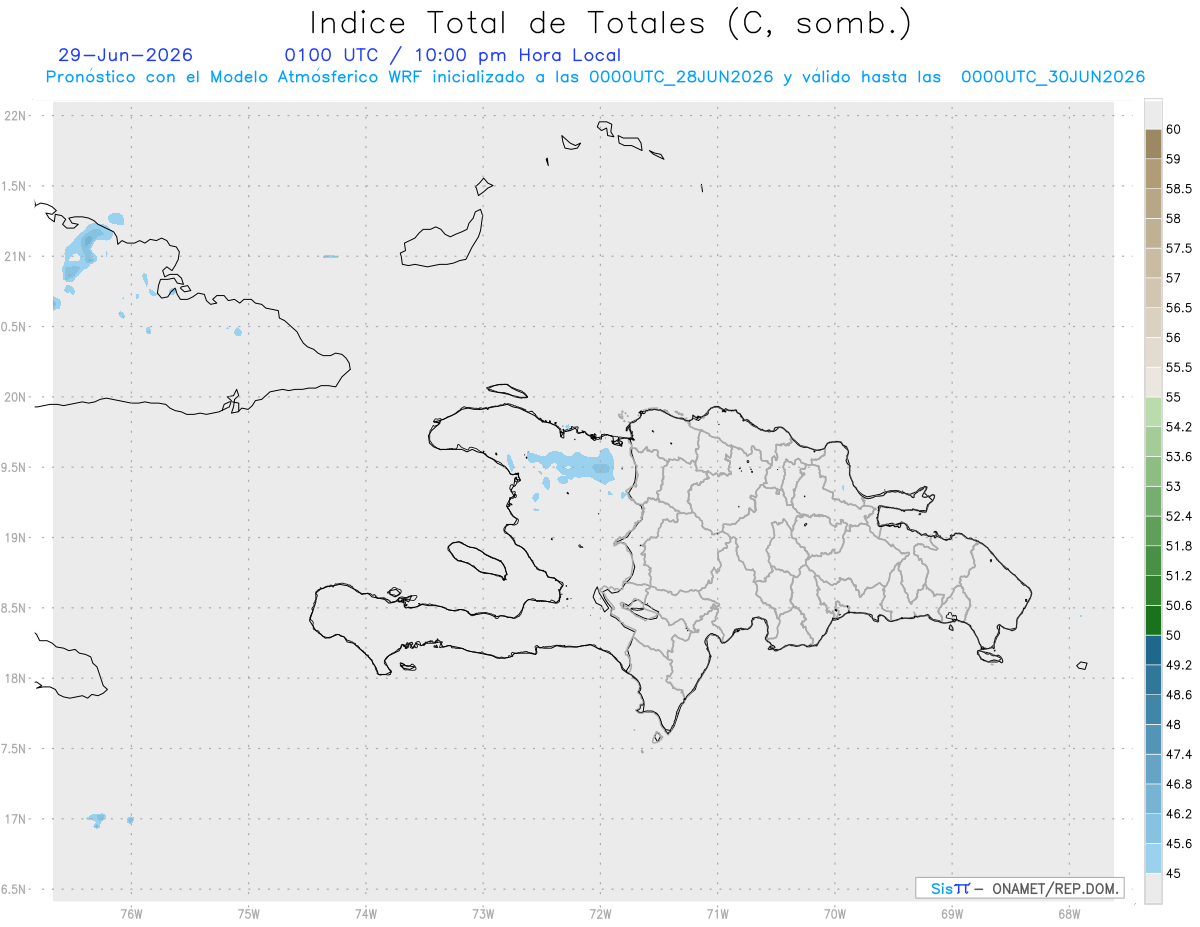Click the pale beige swatch between 55 and 55.5
This screenshot has width=1200, height=927.
coord(1153,382)
